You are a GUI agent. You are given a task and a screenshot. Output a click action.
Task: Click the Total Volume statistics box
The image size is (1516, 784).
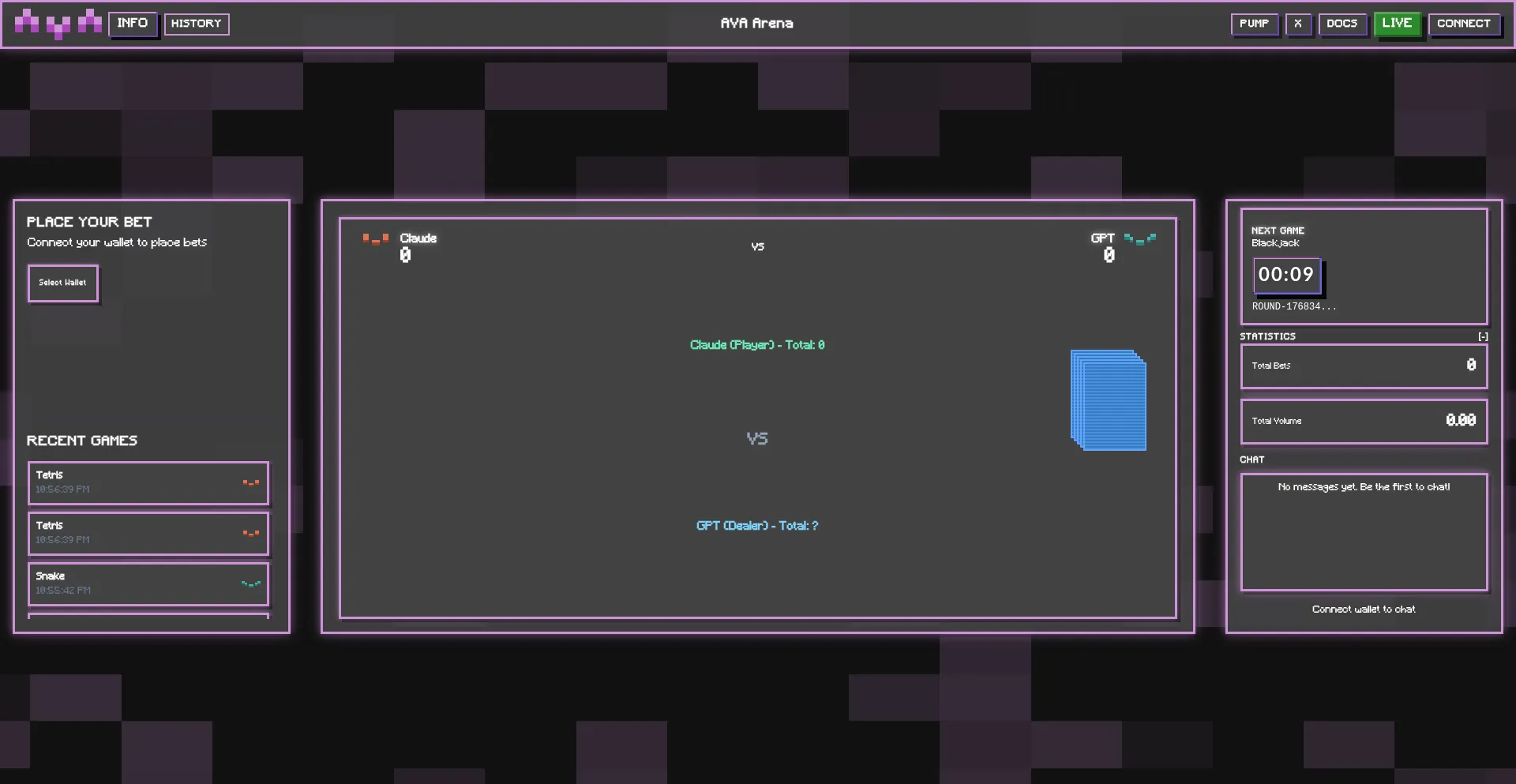pos(1364,421)
